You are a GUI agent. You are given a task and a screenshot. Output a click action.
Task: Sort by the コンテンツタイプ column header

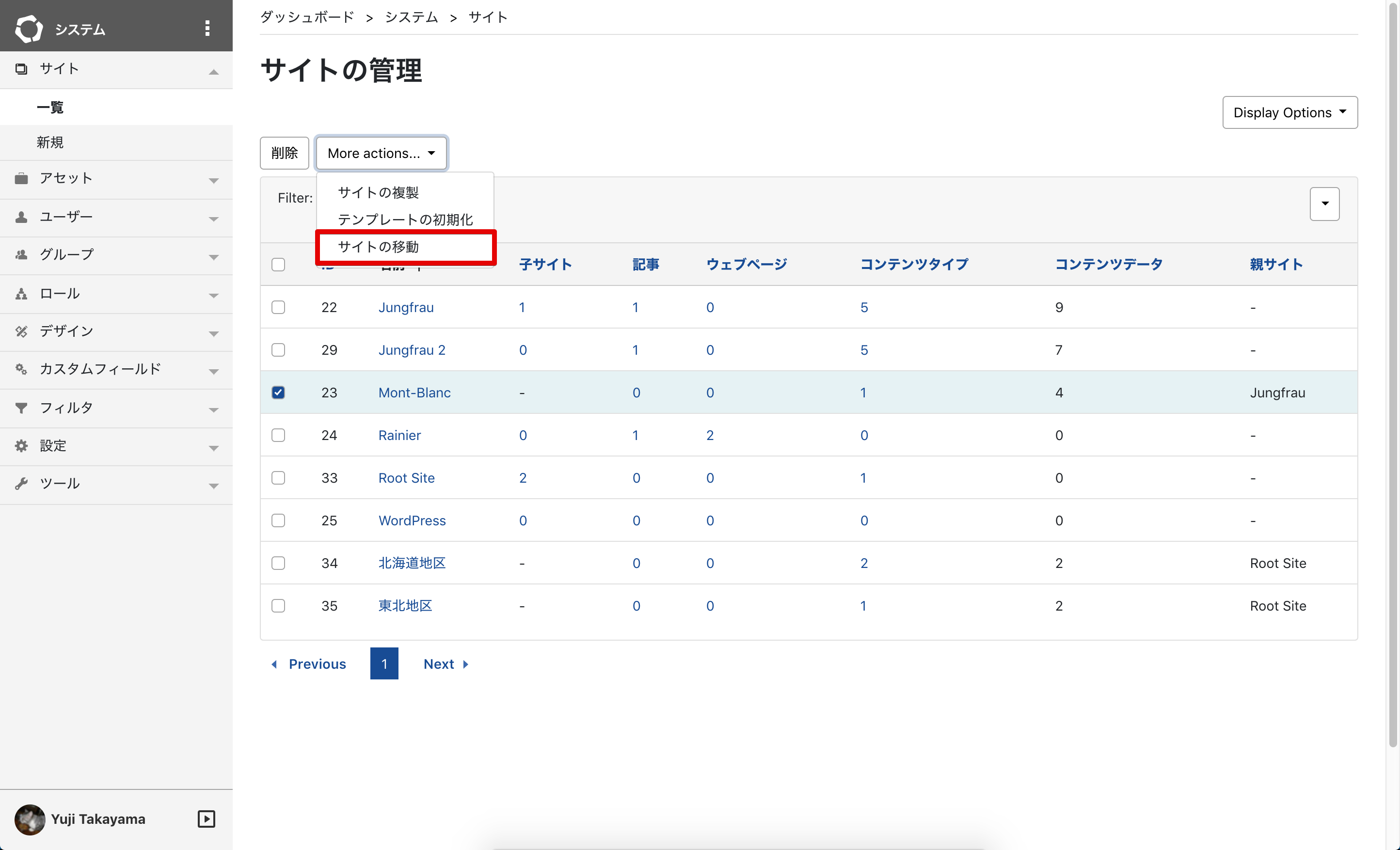(x=914, y=264)
